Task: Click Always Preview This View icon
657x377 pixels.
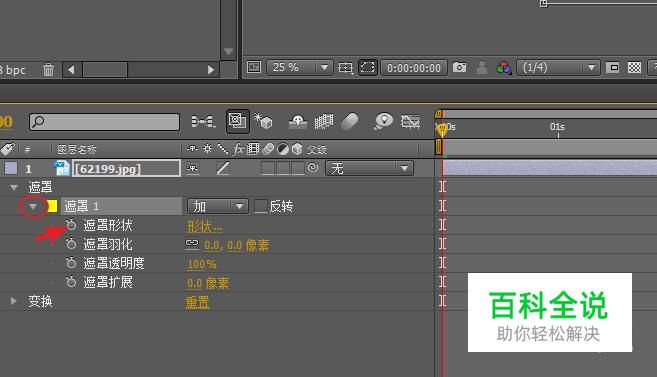Action: (x=254, y=67)
